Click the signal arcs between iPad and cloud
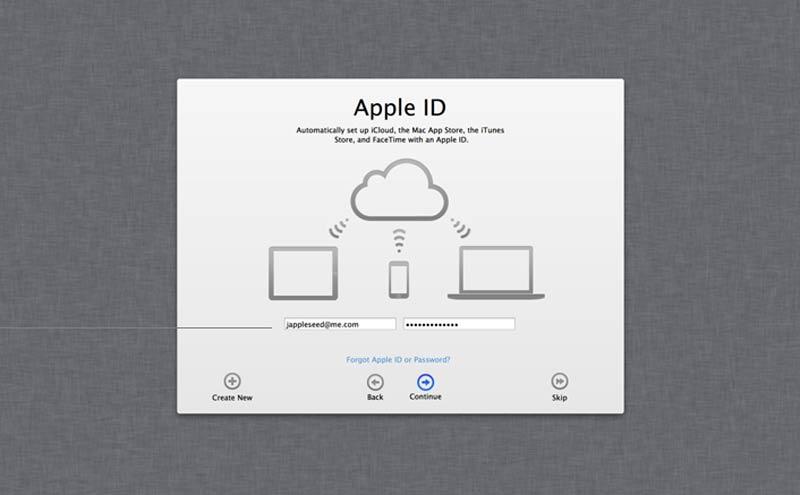 pyautogui.click(x=336, y=227)
